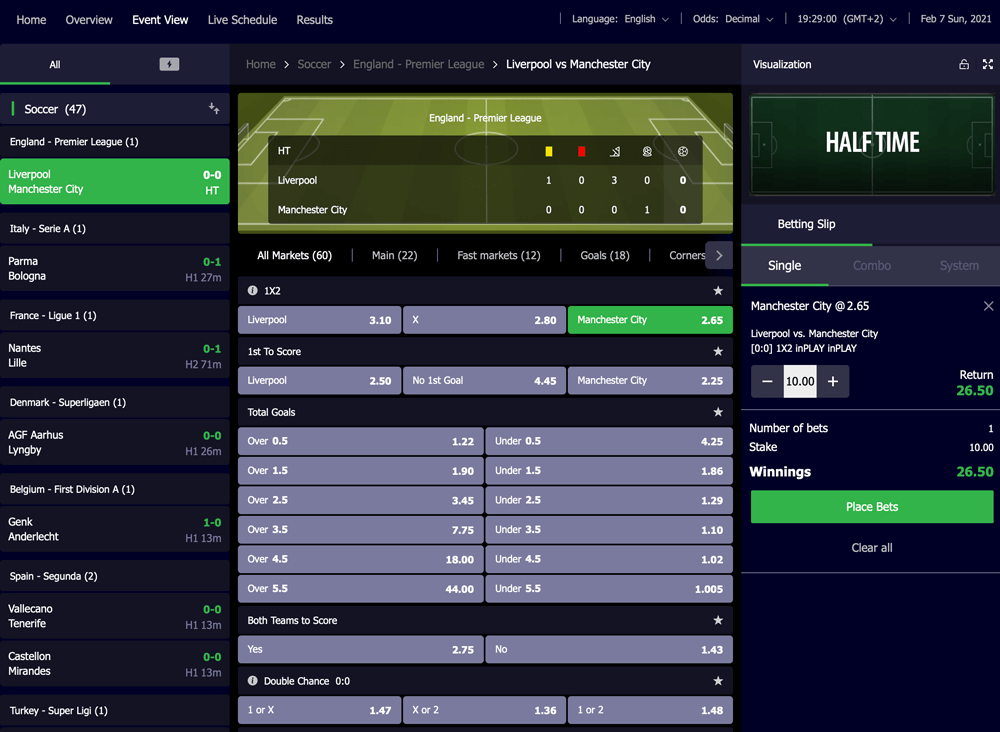
Task: Select Over 2.5 total goals odds
Action: click(x=360, y=500)
